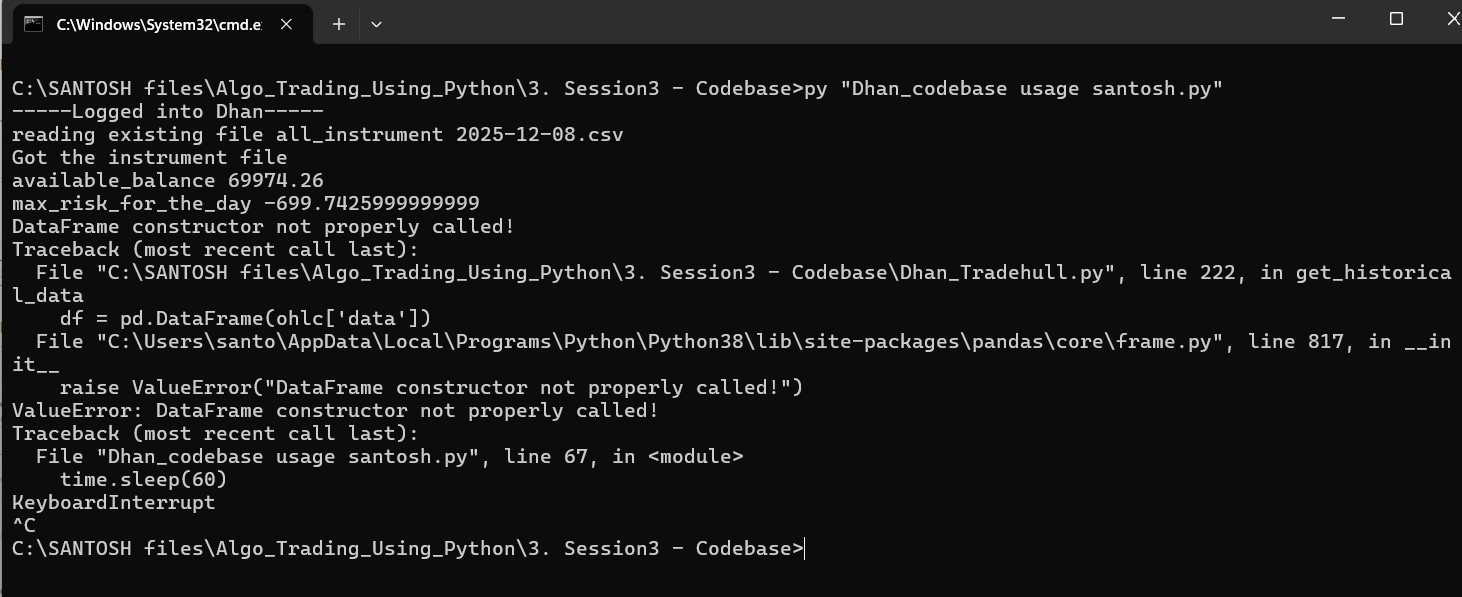Click the available_balance 69974.26 line
This screenshot has height=597, width=1462.
[x=167, y=180]
